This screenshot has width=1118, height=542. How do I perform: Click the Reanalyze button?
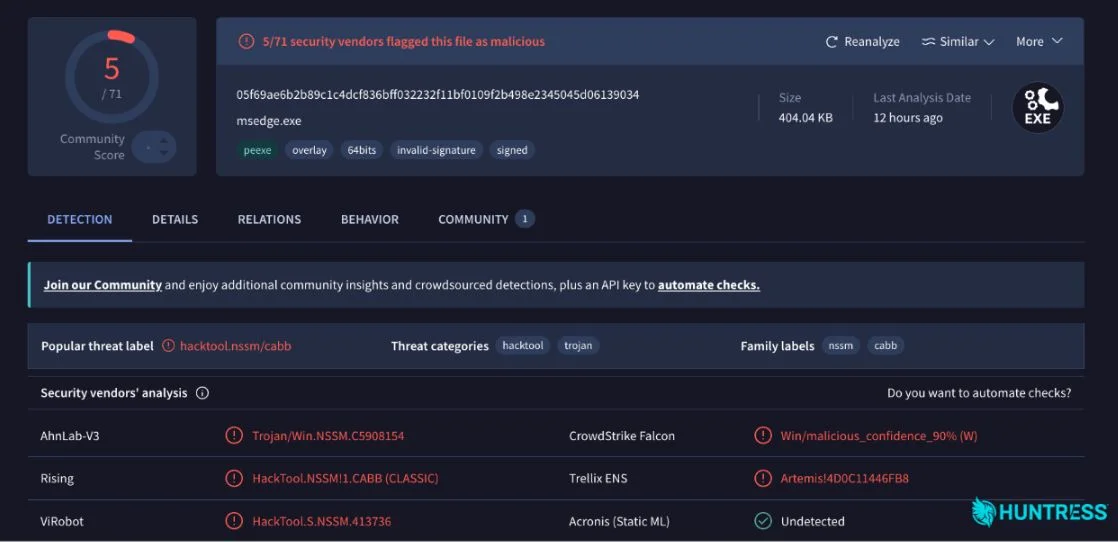863,42
